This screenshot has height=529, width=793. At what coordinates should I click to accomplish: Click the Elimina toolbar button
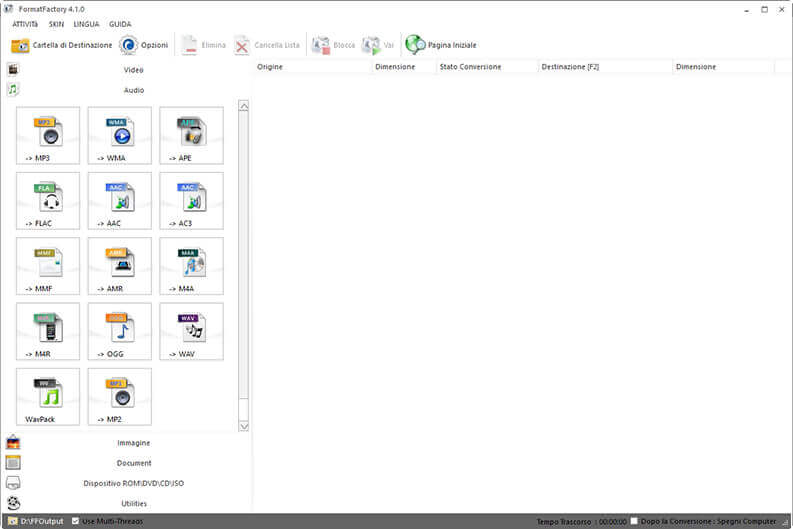(203, 45)
